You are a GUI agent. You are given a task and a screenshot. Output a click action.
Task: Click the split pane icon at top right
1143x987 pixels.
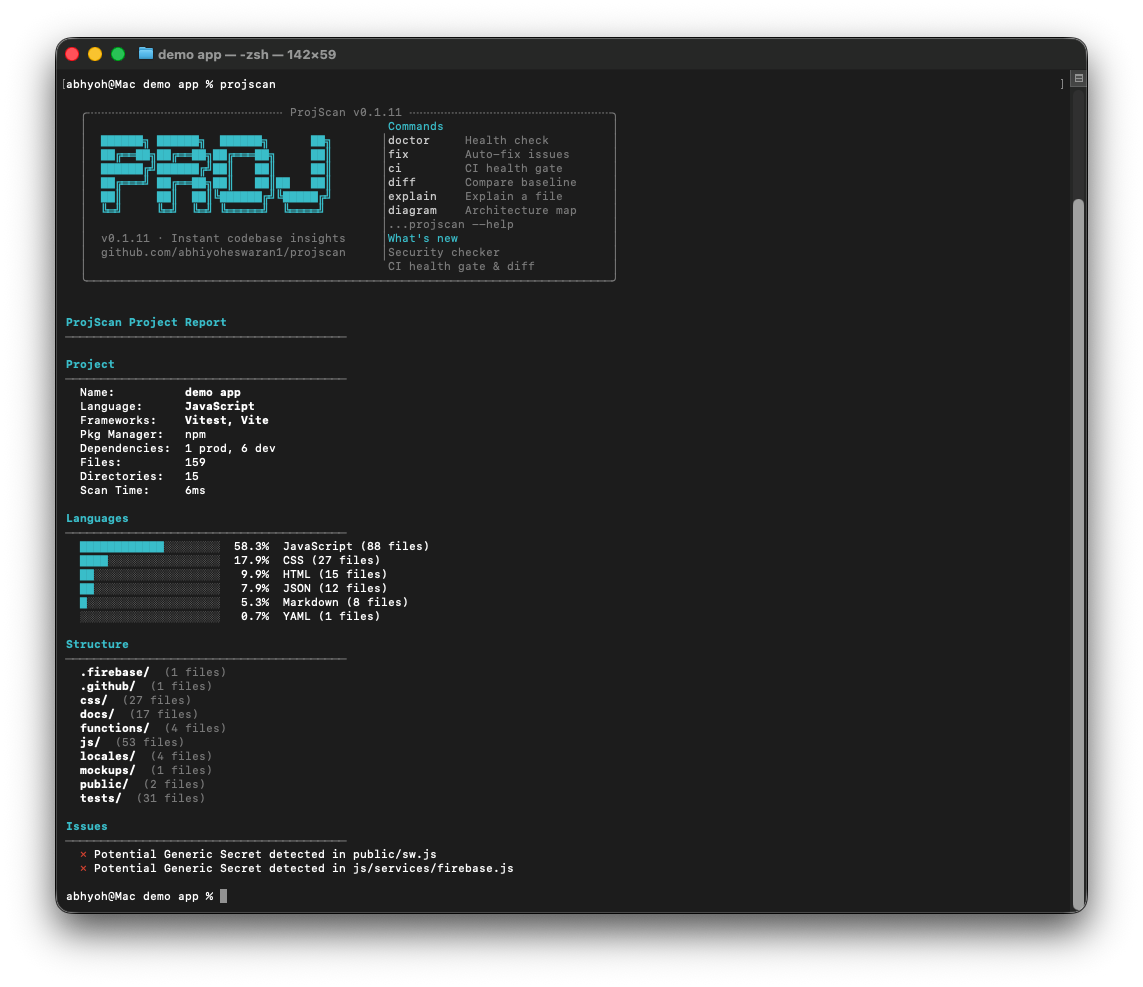tap(1077, 78)
